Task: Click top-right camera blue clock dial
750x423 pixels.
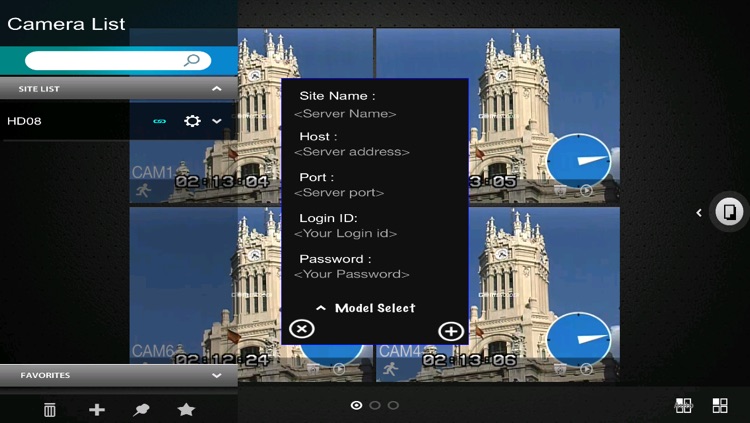Action: pos(578,160)
